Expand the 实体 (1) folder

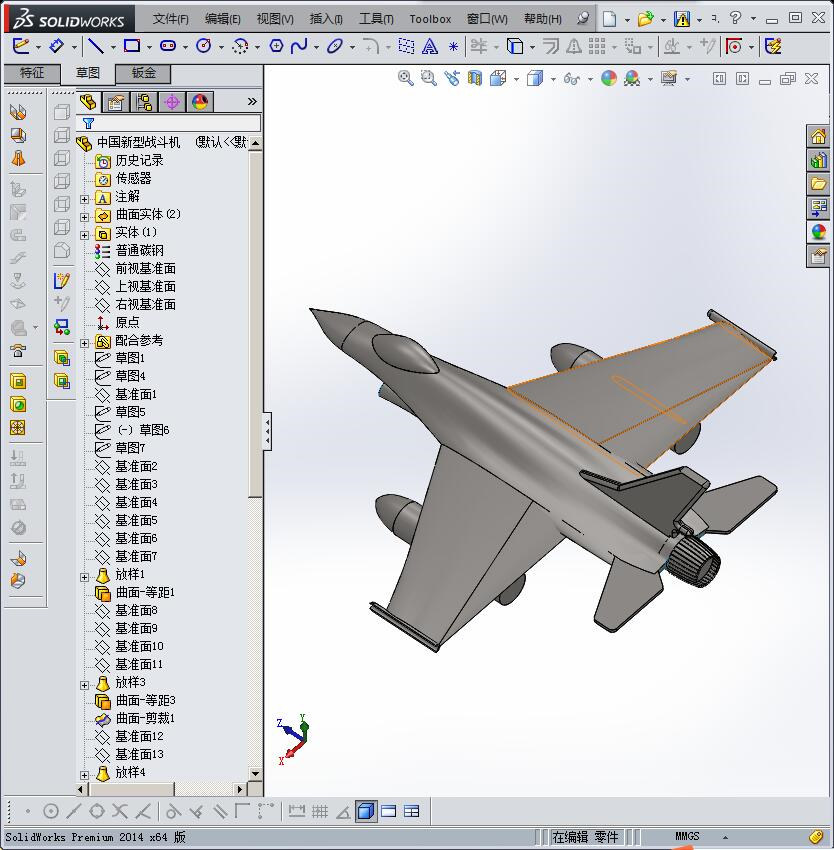[x=85, y=235]
